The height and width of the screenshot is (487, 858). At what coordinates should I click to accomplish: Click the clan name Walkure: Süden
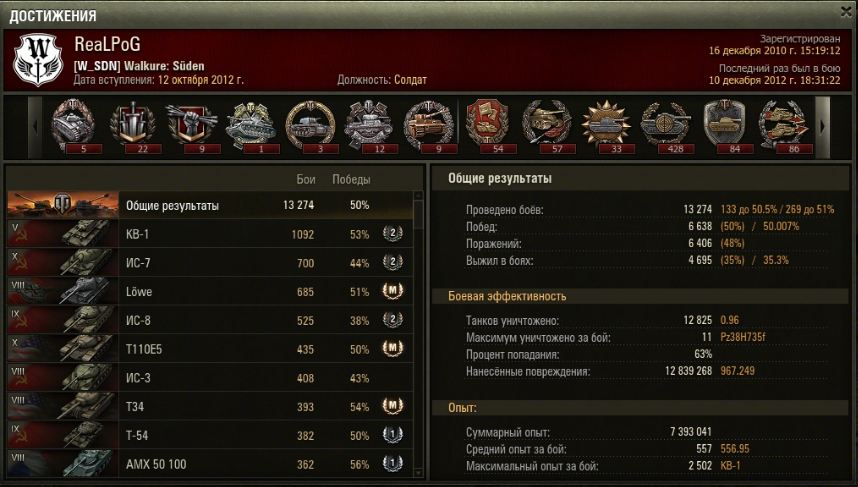(x=164, y=66)
